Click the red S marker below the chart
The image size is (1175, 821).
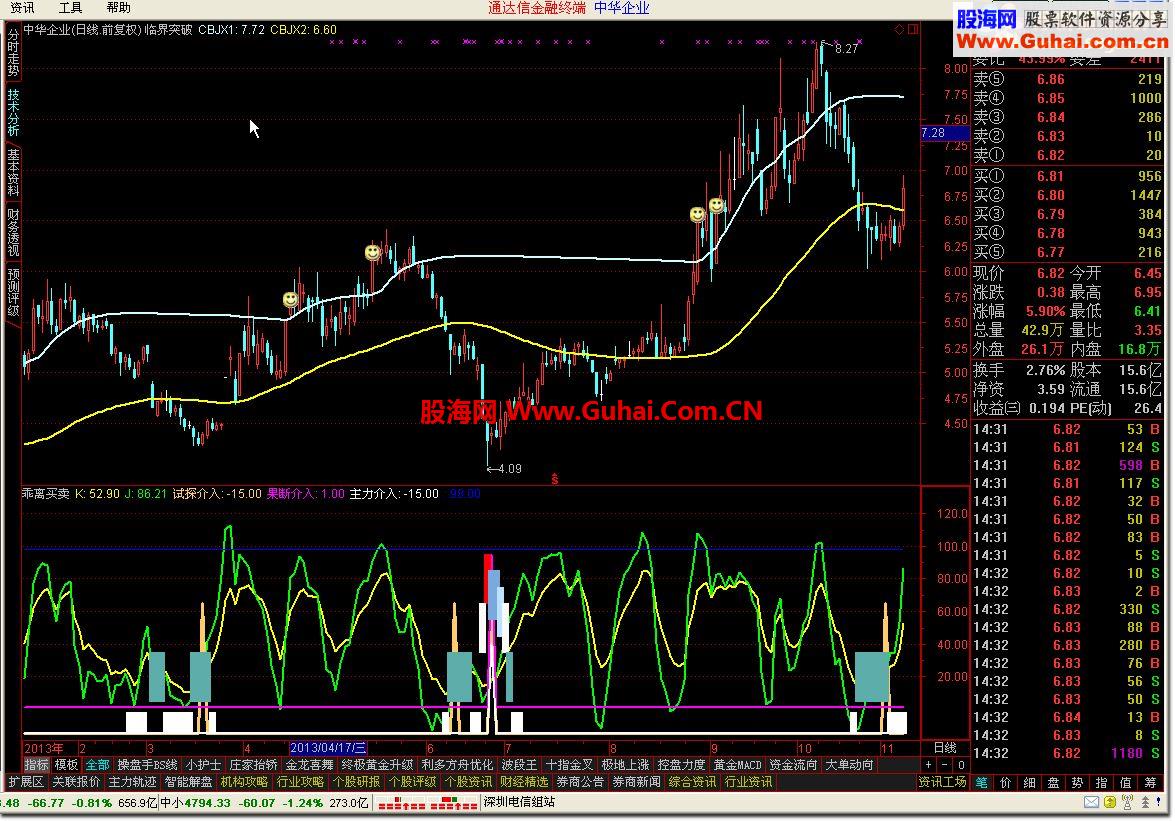point(555,479)
